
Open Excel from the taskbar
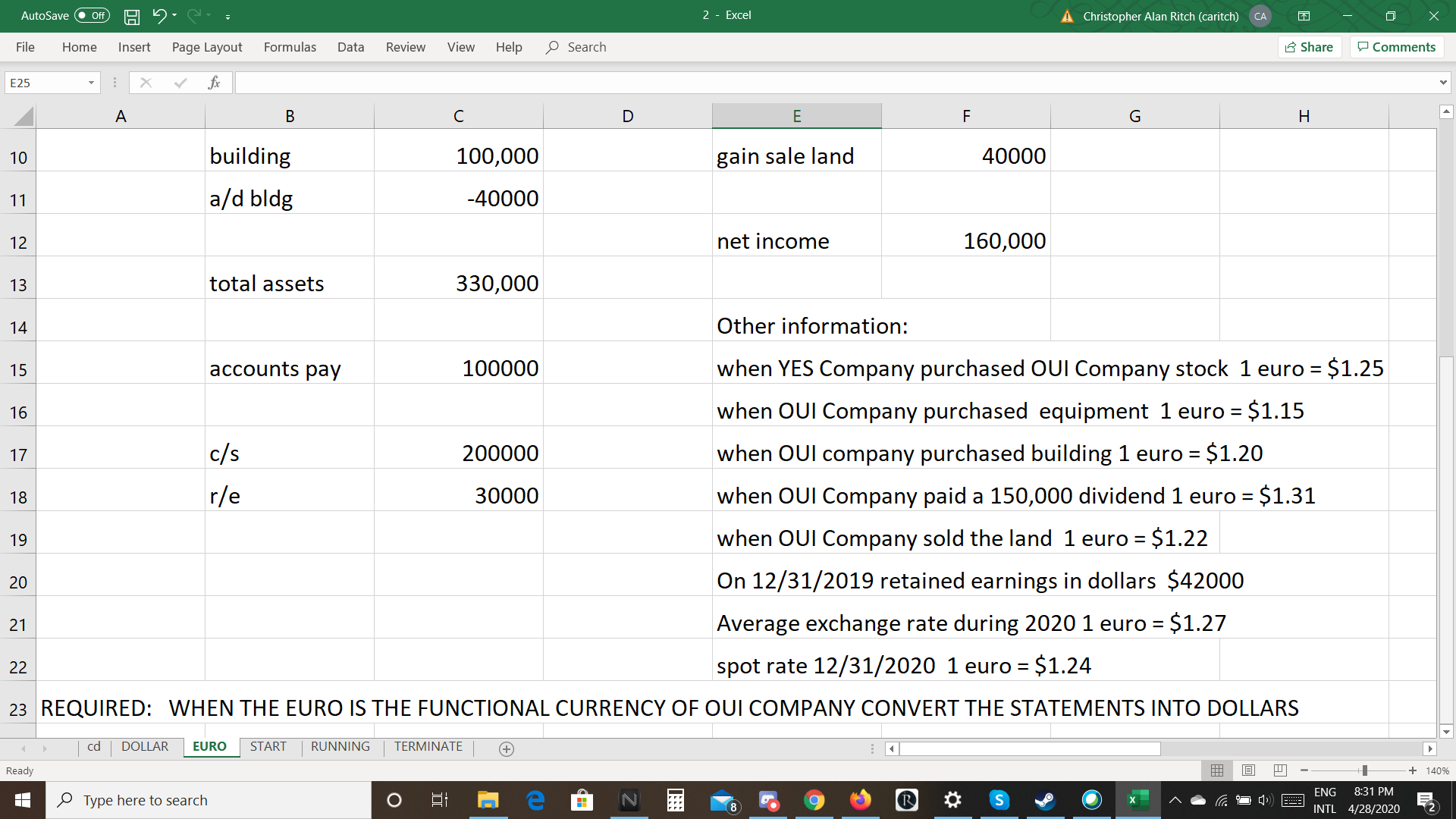[1135, 799]
